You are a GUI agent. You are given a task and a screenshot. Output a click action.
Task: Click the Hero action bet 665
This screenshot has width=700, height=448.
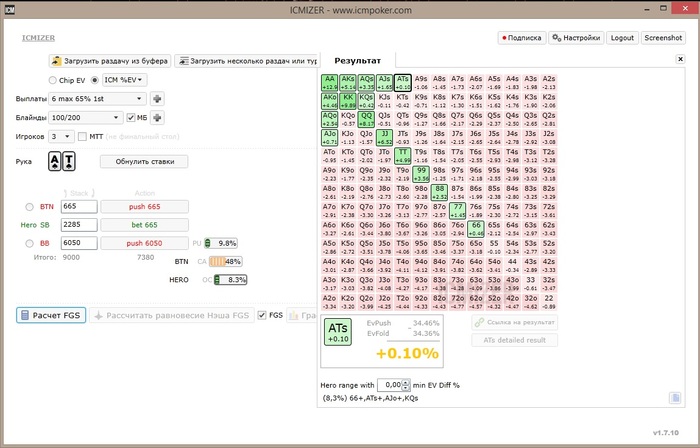[144, 225]
